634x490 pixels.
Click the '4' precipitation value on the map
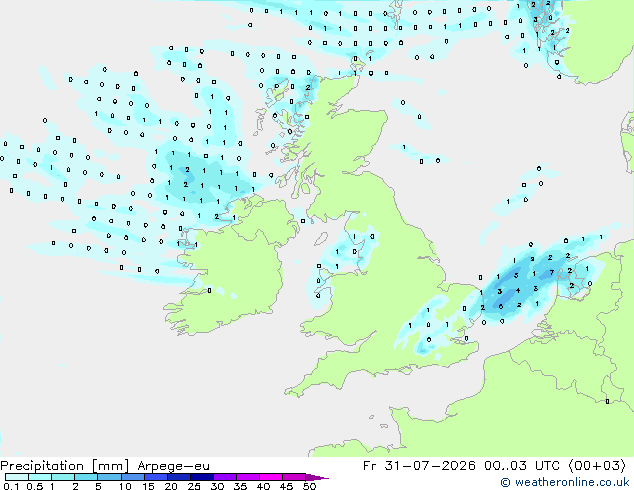pyautogui.click(x=518, y=291)
